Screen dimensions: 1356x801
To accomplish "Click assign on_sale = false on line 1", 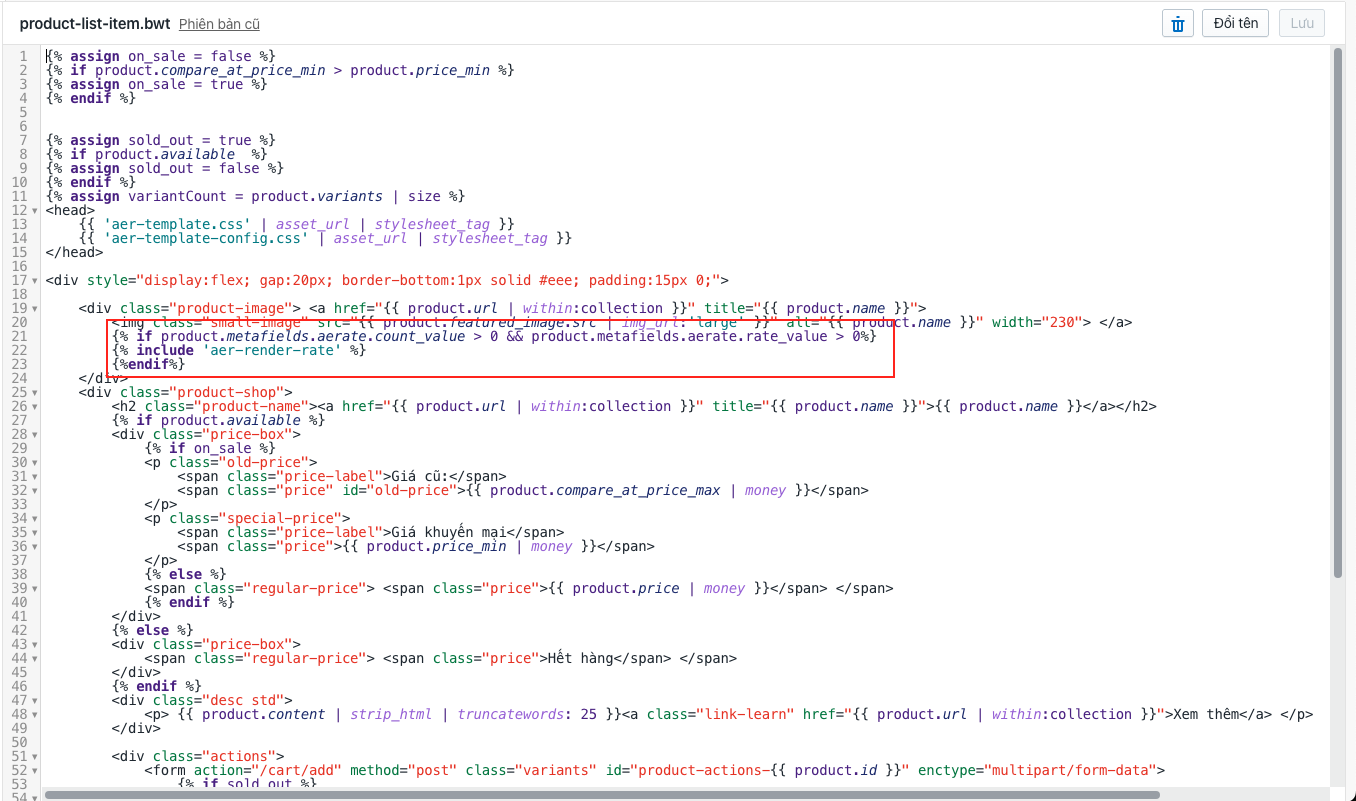I will (x=161, y=57).
